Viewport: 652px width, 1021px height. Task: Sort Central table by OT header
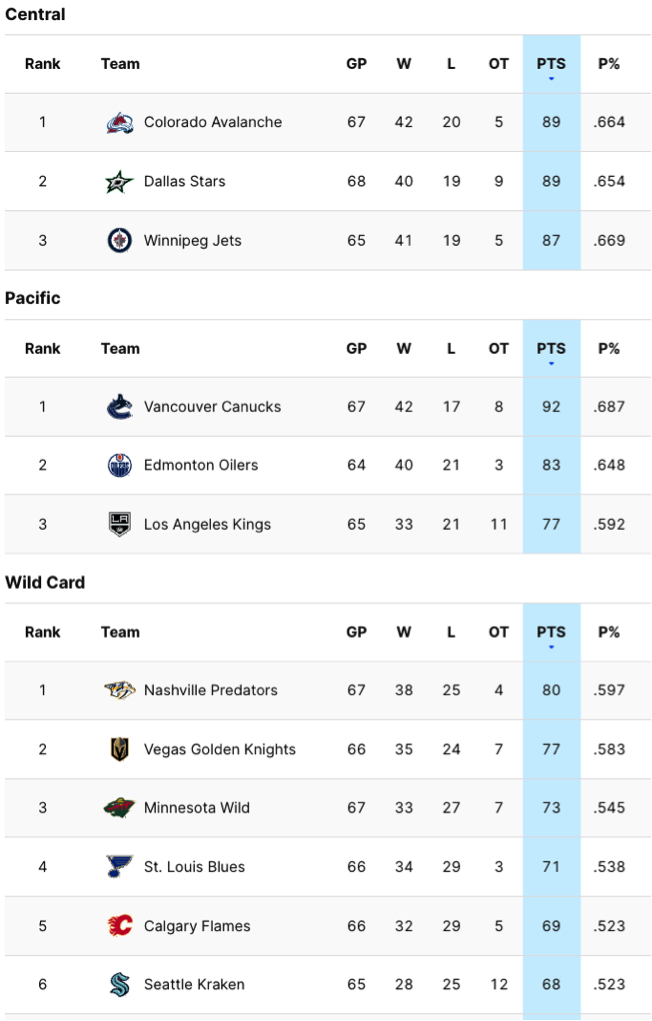(x=498, y=64)
